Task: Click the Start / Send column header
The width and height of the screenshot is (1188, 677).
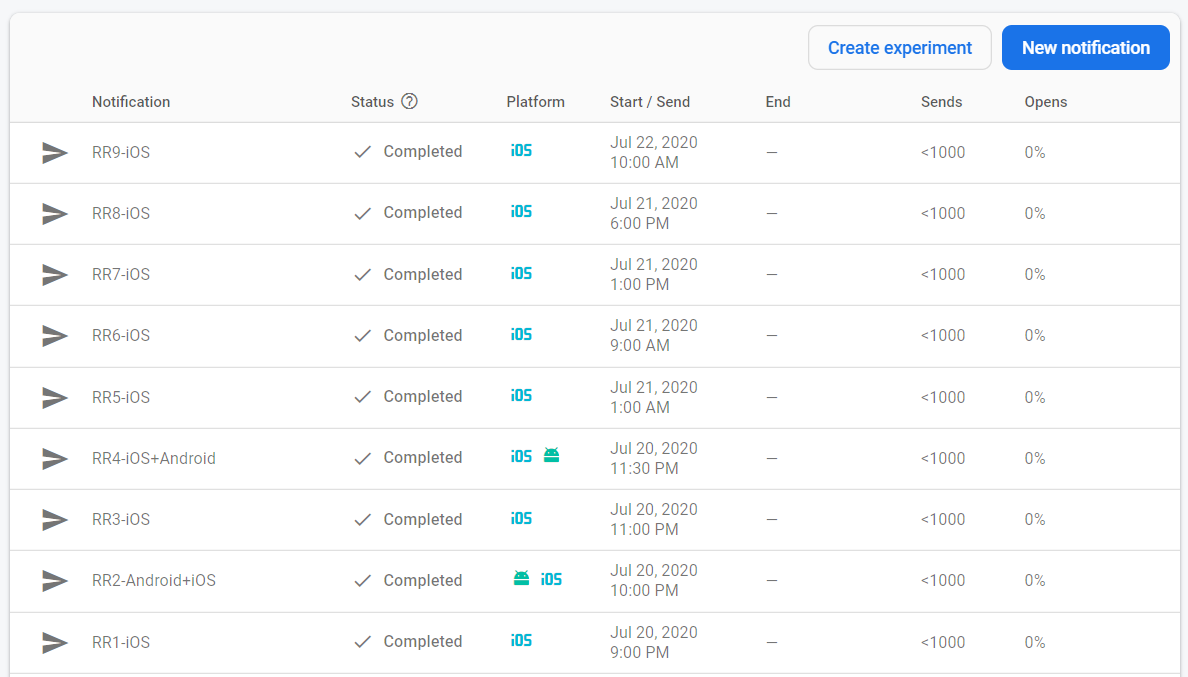Action: coord(650,101)
